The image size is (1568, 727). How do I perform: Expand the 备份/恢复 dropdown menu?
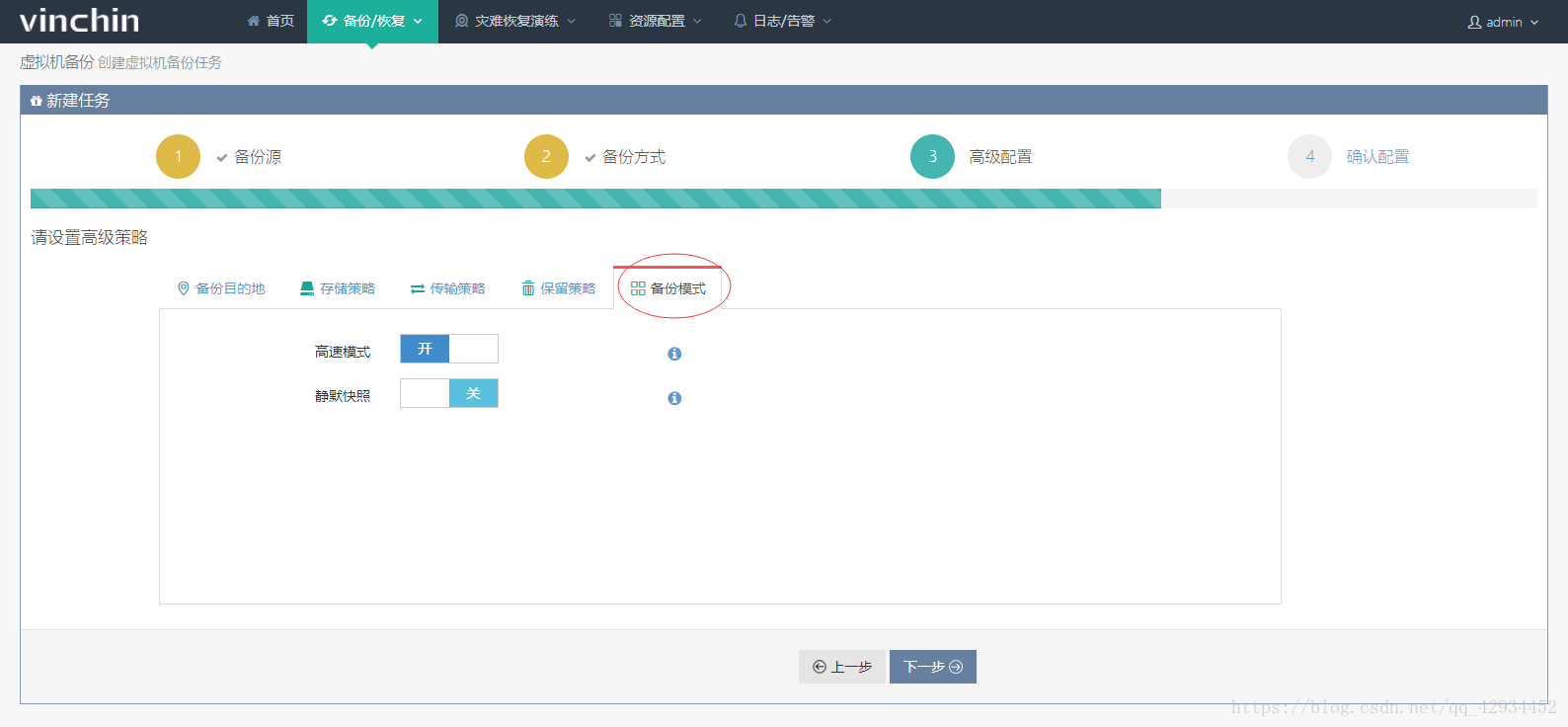pyautogui.click(x=372, y=21)
